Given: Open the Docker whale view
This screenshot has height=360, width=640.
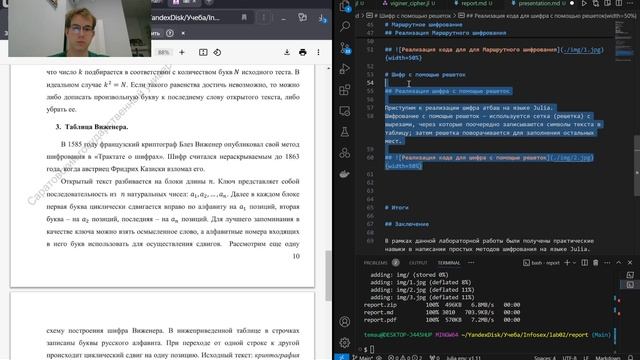Looking at the screenshot, I should click(x=345, y=174).
